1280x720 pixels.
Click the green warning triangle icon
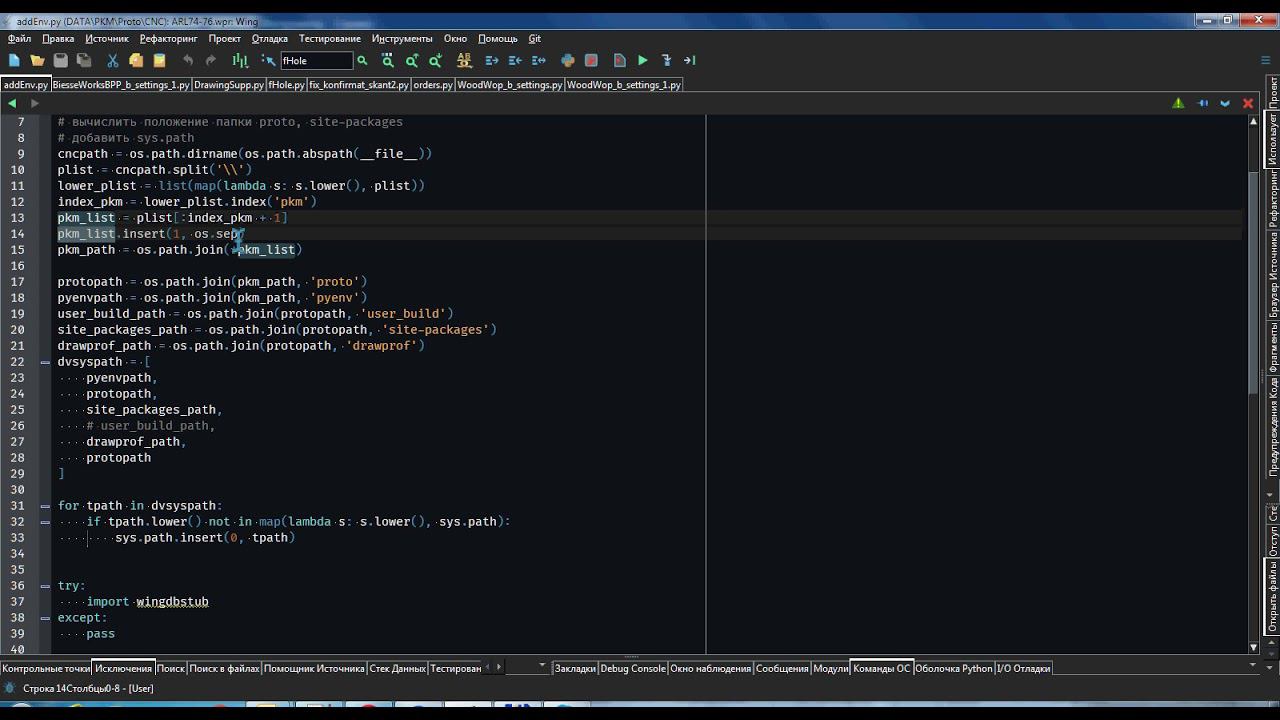click(x=1178, y=103)
